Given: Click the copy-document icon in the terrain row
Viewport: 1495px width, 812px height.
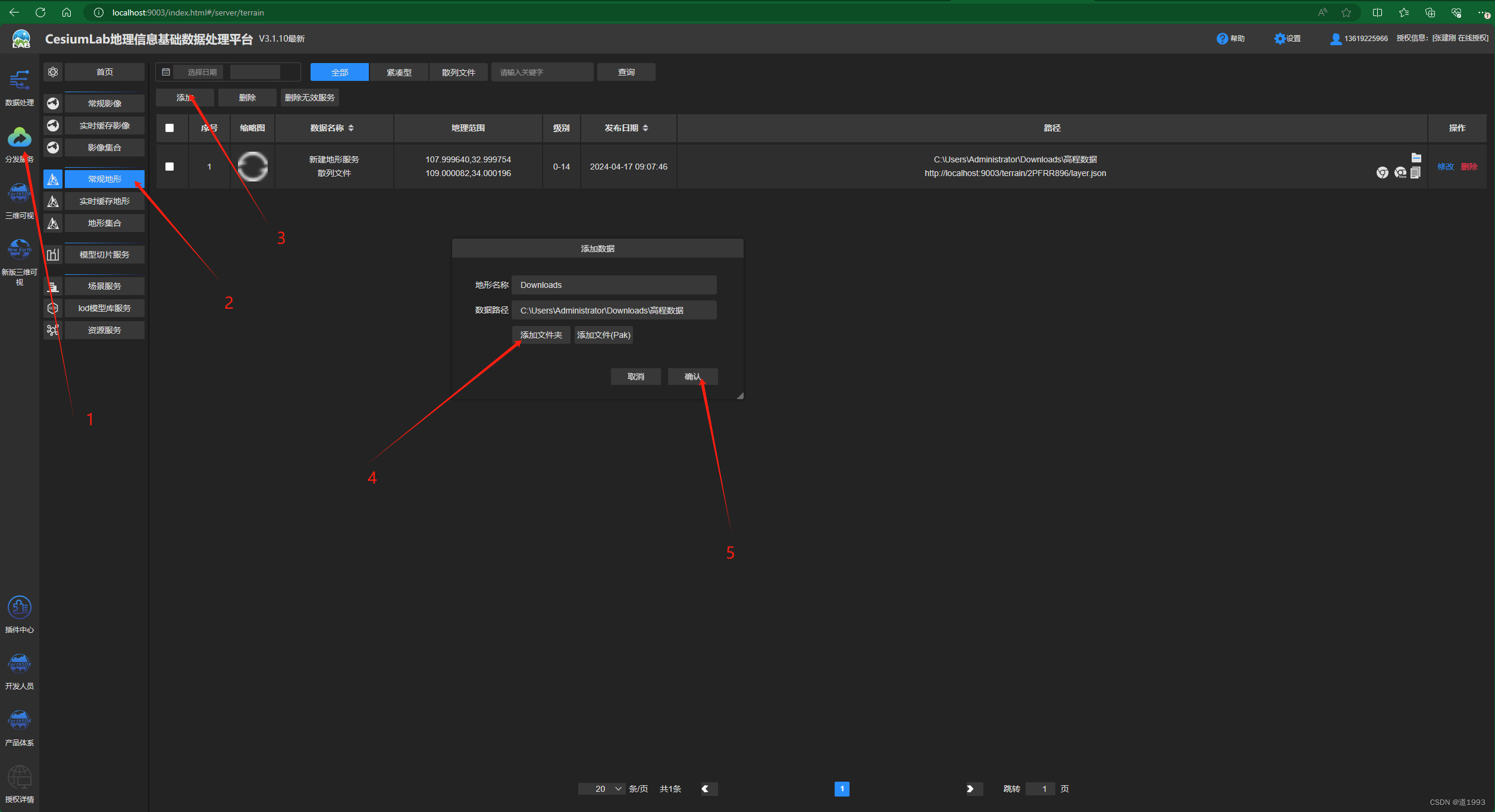Looking at the screenshot, I should [x=1415, y=173].
